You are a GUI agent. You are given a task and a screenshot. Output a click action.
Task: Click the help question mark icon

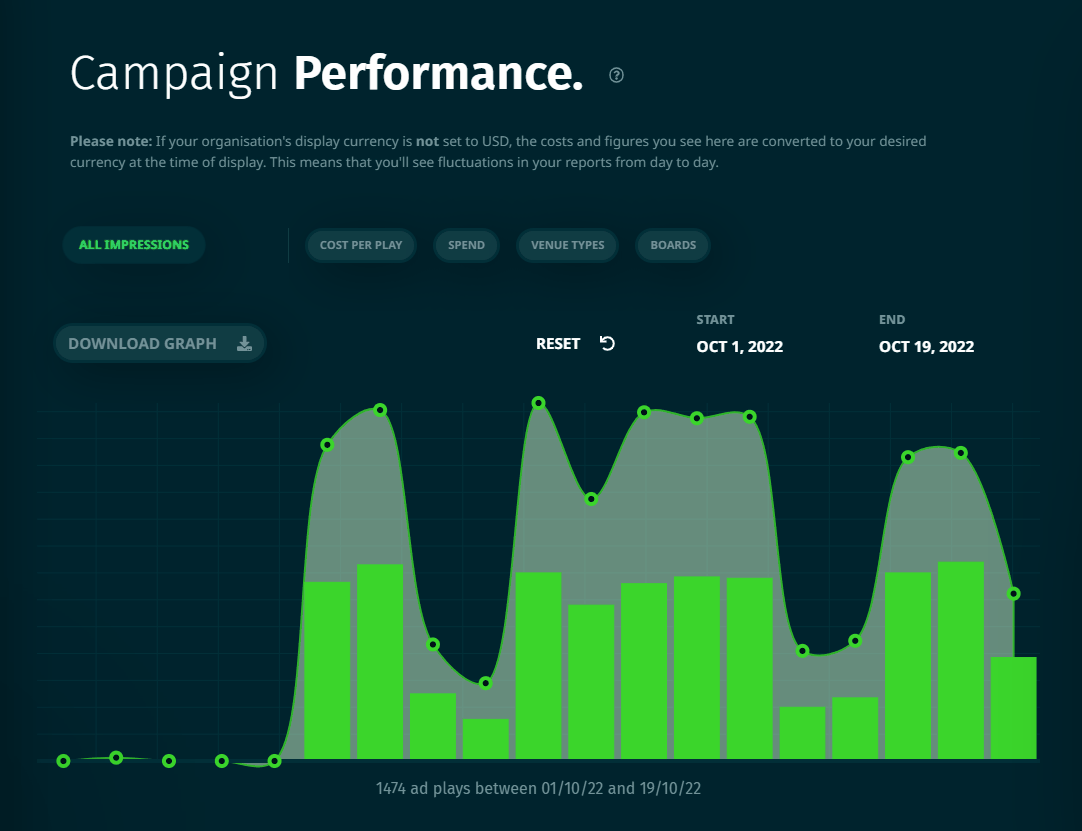[616, 75]
